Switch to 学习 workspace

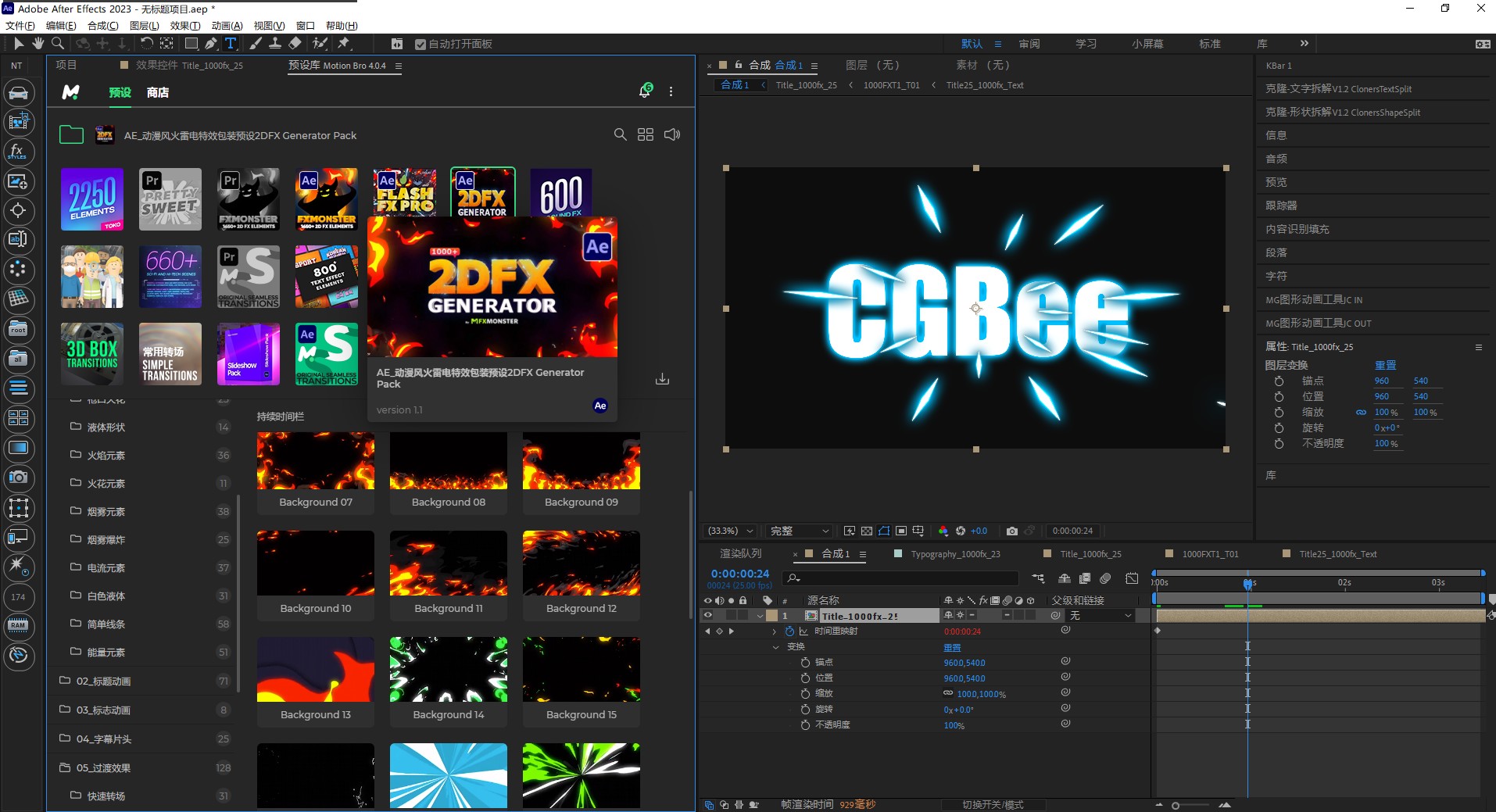coord(1086,44)
